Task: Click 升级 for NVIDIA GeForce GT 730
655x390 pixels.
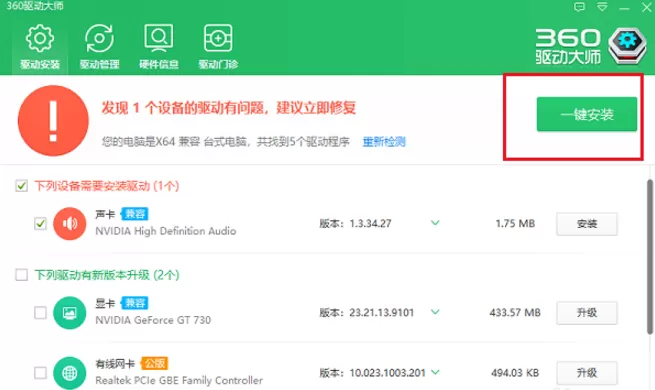Action: pyautogui.click(x=587, y=313)
